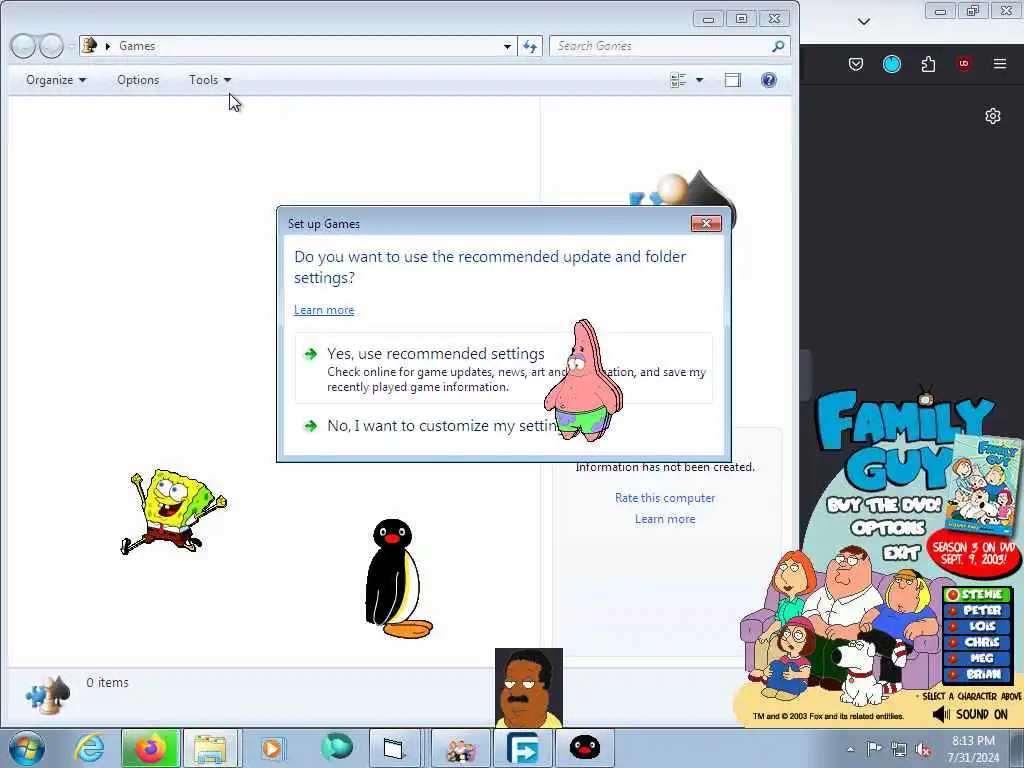
Task: Select LOIS in Family Guy character list
Action: pyautogui.click(x=978, y=626)
